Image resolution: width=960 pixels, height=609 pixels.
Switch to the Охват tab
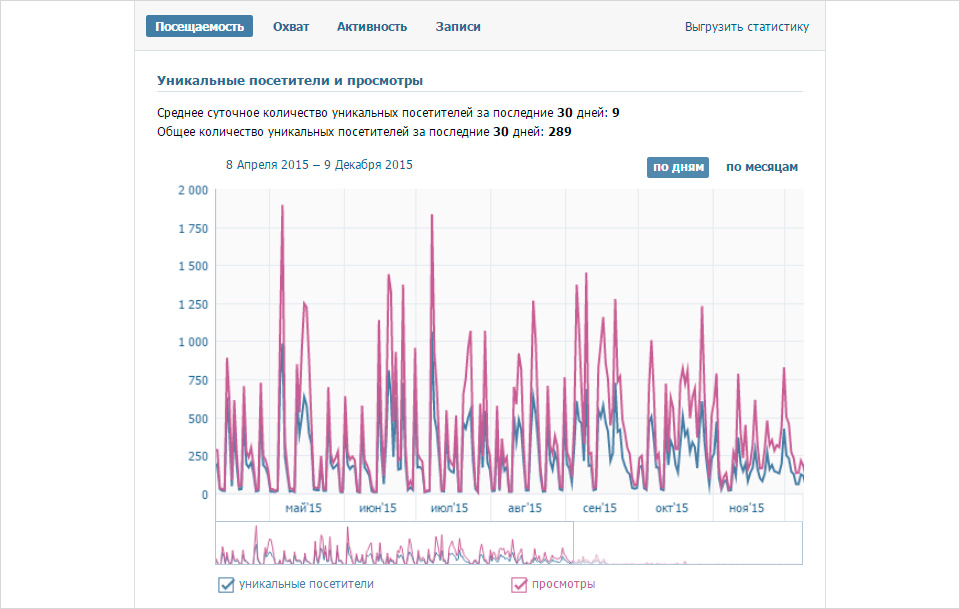pos(291,27)
